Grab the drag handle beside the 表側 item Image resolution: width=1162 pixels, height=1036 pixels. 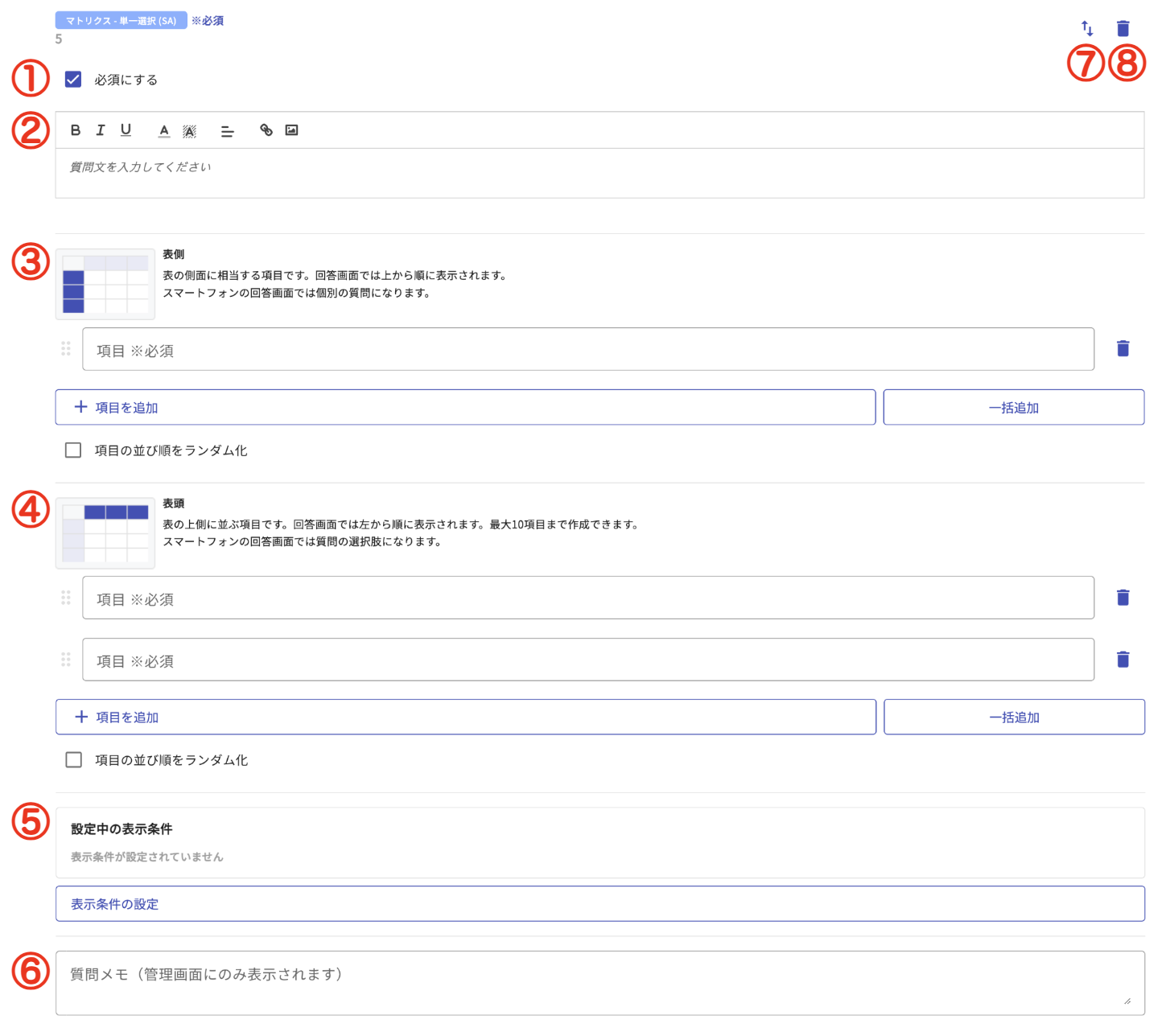(x=66, y=349)
